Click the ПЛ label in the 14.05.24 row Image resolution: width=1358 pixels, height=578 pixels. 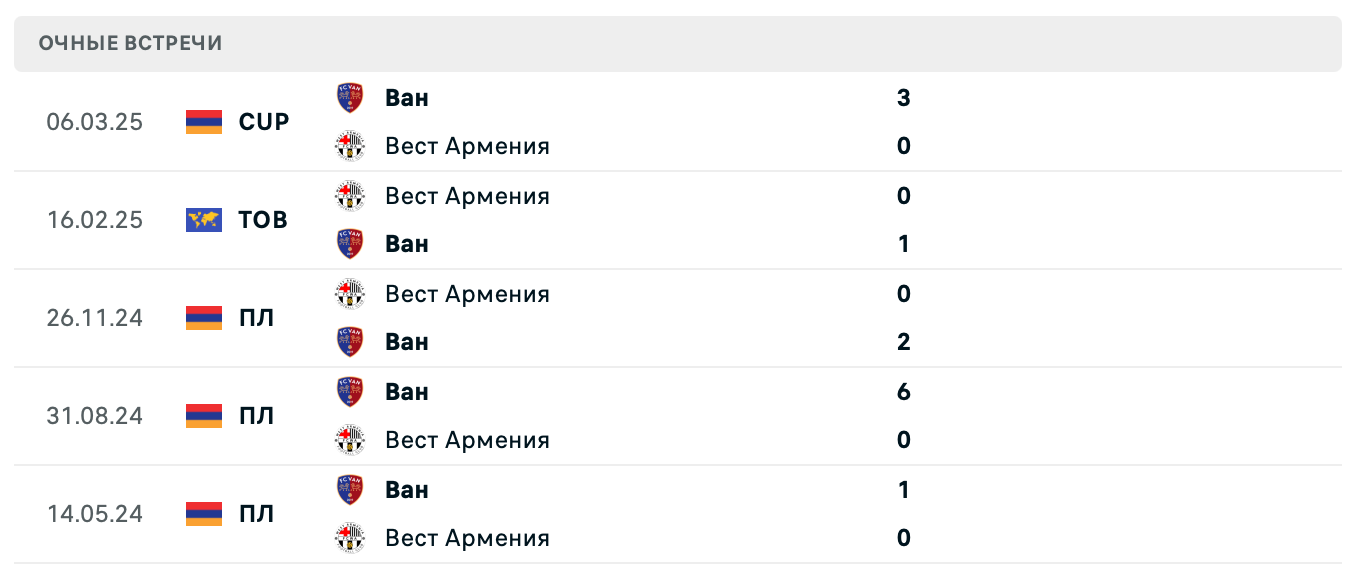coord(259,513)
